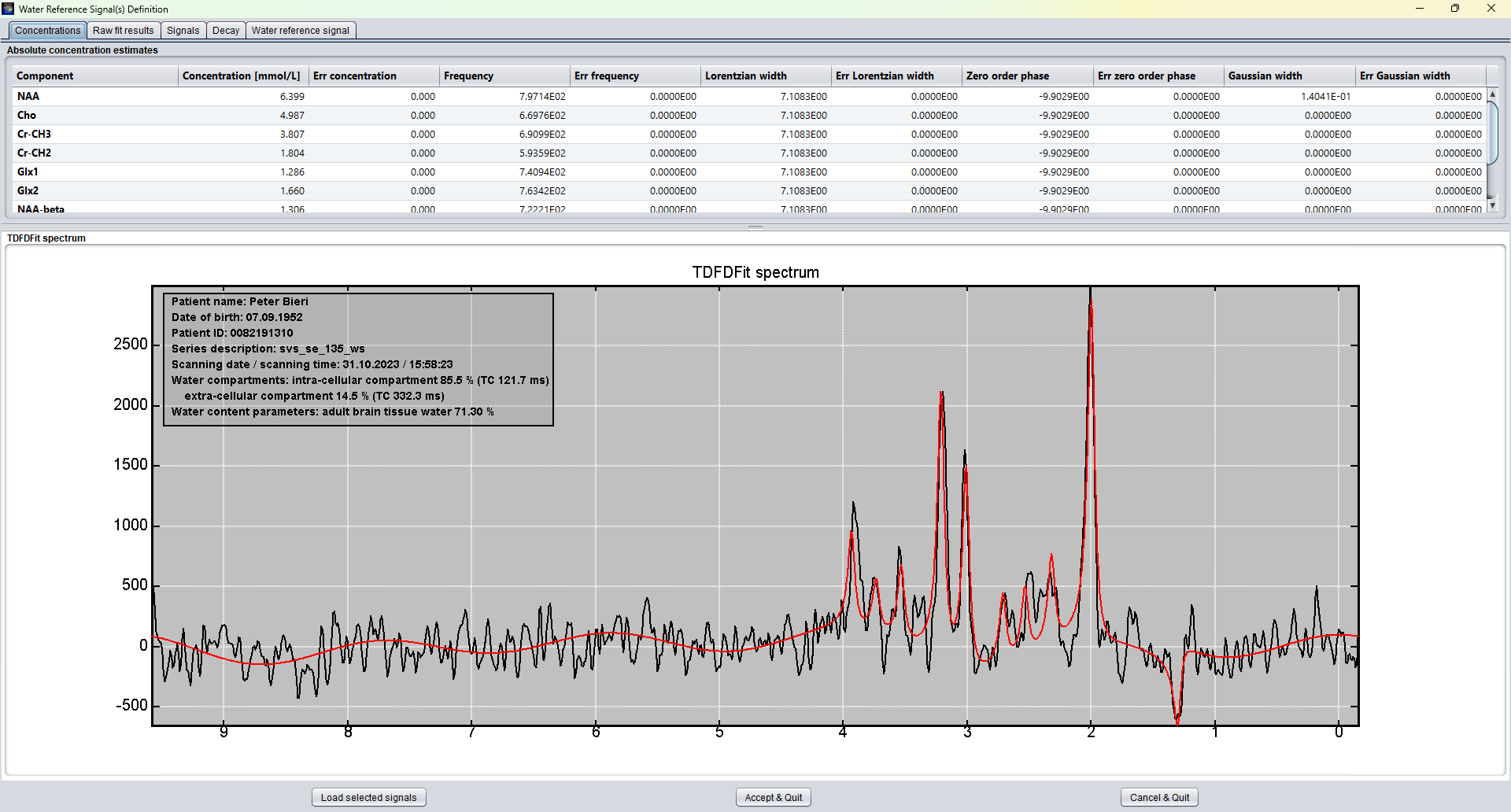
Task: Click the application icon in title bar
Action: pyautogui.click(x=9, y=9)
